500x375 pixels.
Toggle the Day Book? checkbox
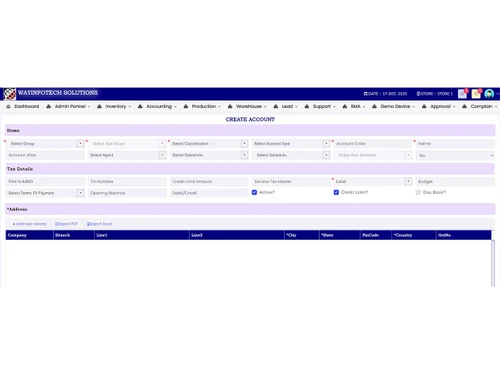coord(418,192)
